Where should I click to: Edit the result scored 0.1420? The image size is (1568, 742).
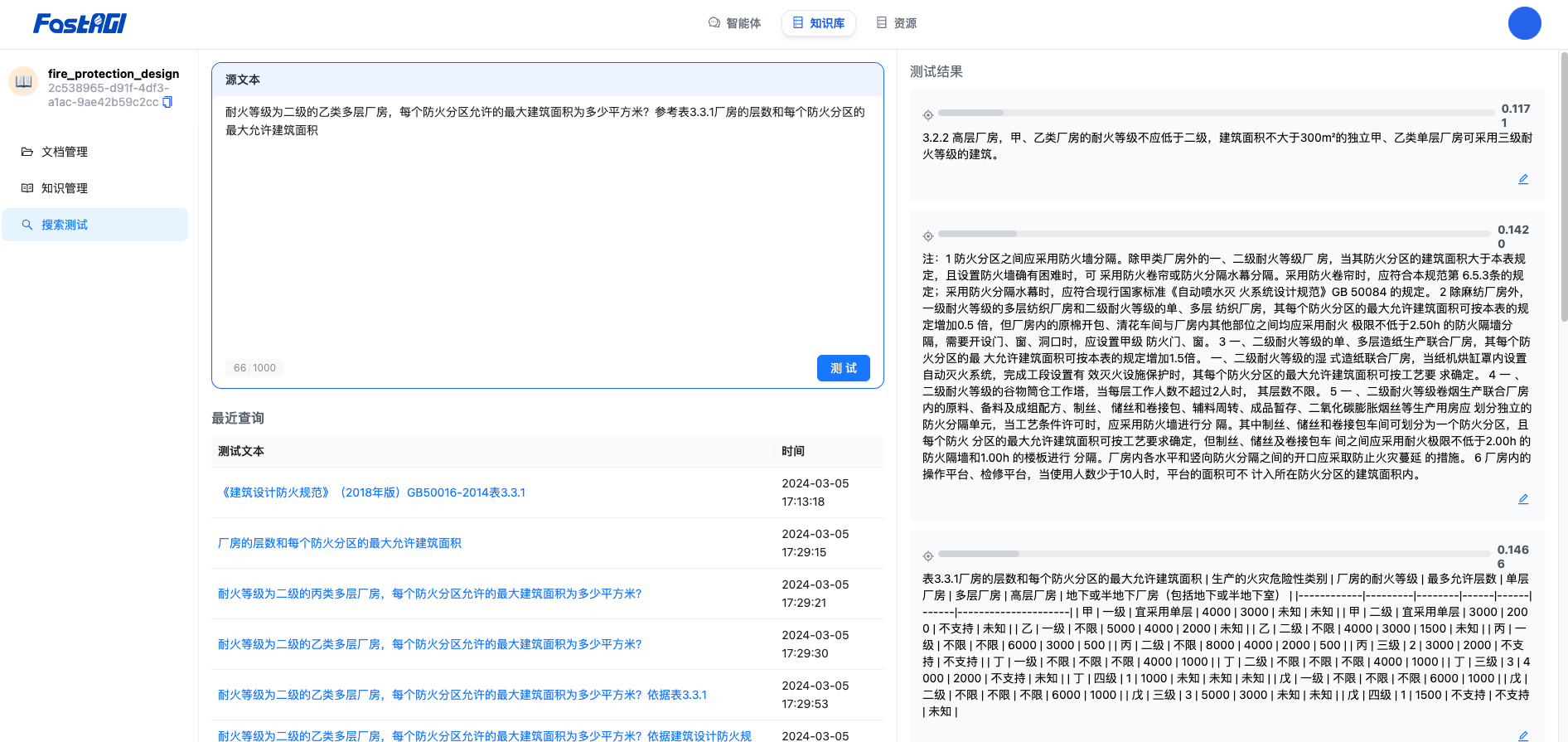(1523, 499)
